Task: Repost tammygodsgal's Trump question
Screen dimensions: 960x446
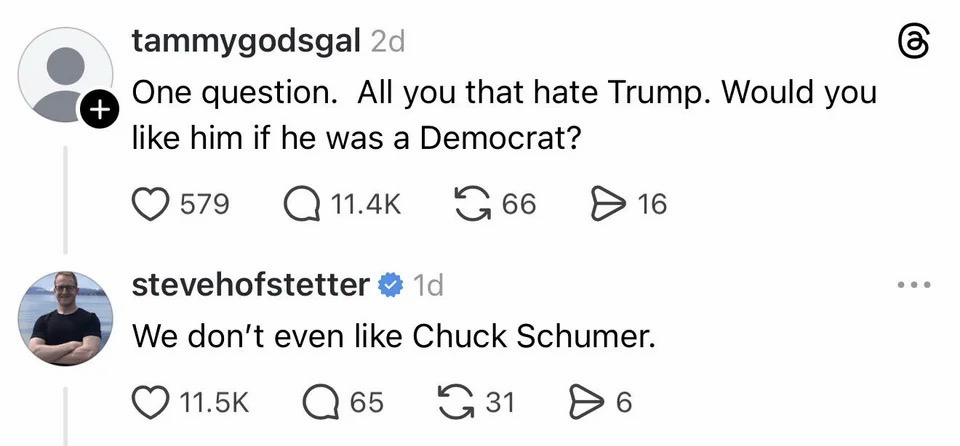Action: pyautogui.click(x=471, y=205)
